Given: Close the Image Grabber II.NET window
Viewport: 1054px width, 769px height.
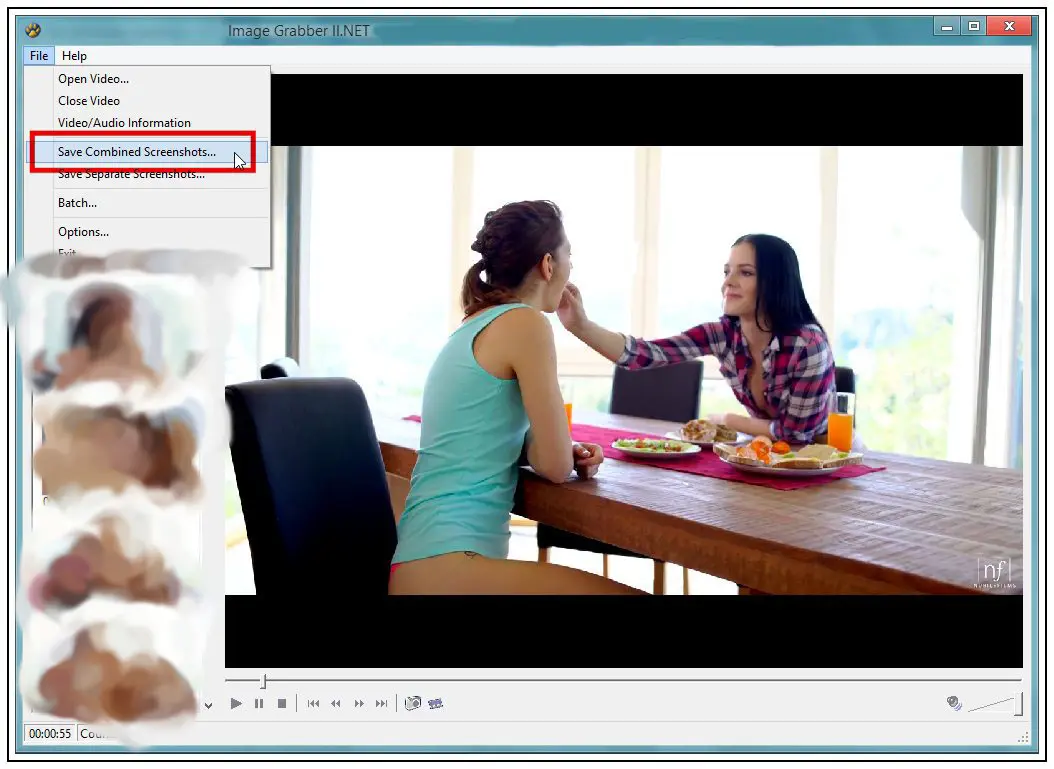Looking at the screenshot, I should click(x=1009, y=27).
